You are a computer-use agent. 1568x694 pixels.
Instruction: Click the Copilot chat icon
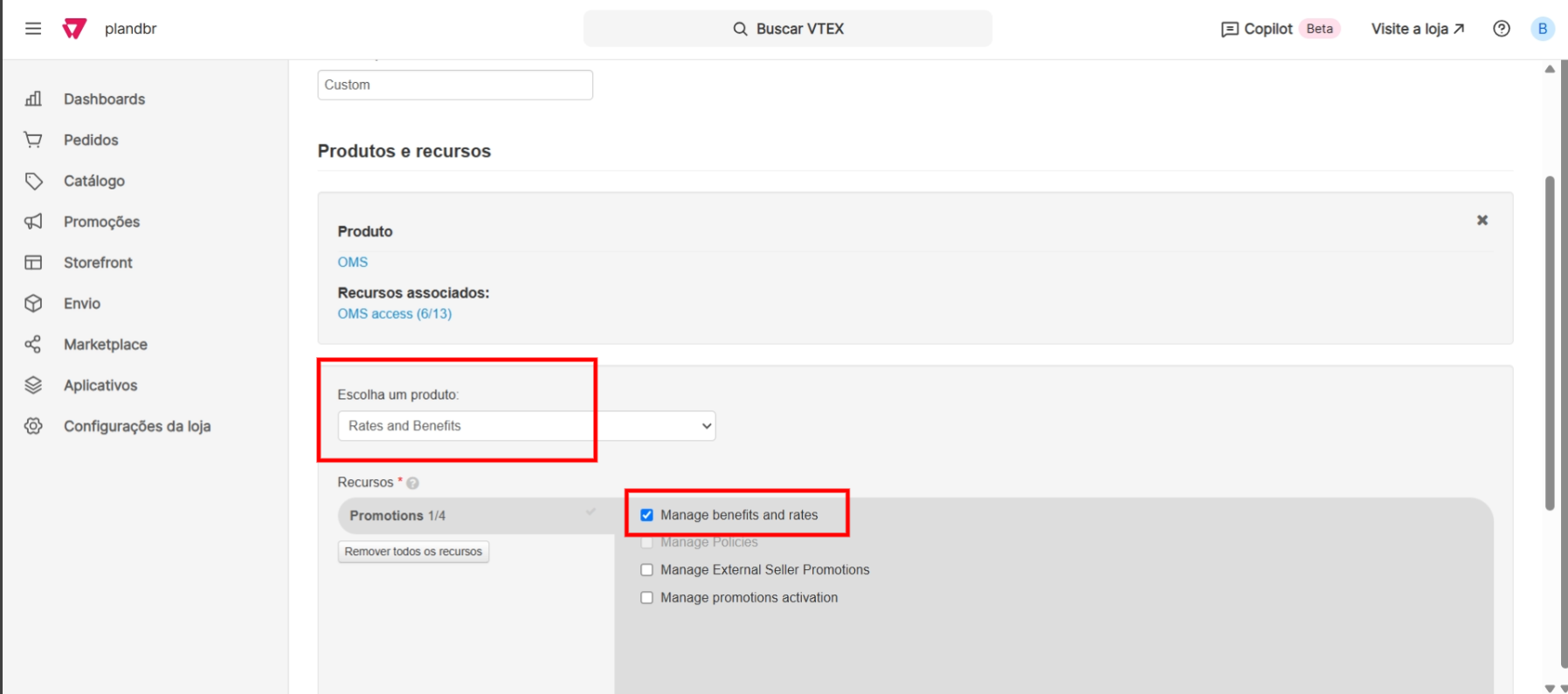point(1229,30)
